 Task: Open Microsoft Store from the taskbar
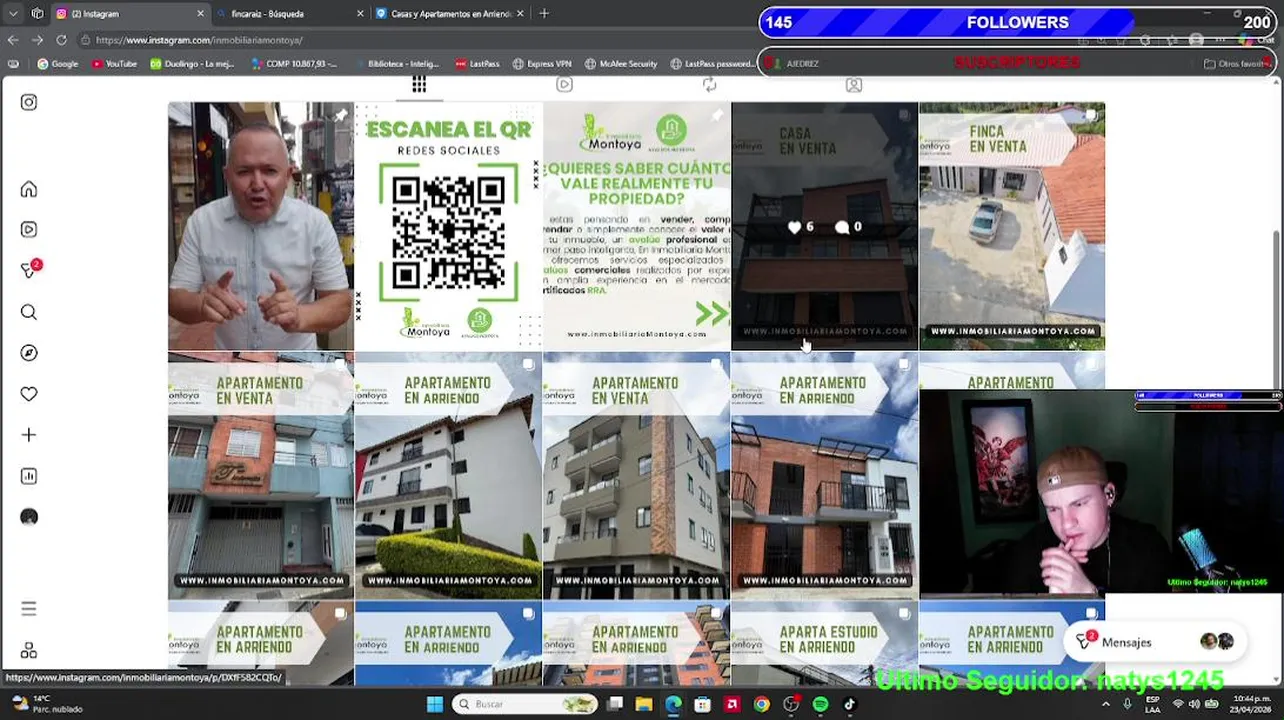coord(703,704)
